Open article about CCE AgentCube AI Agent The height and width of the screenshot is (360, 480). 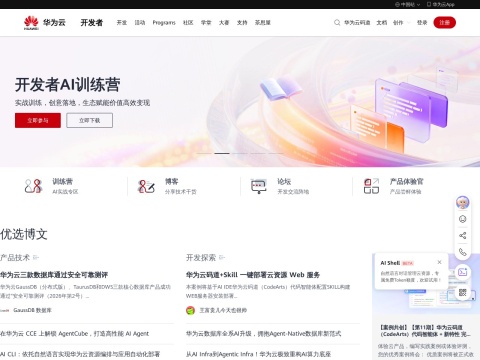tap(74, 334)
